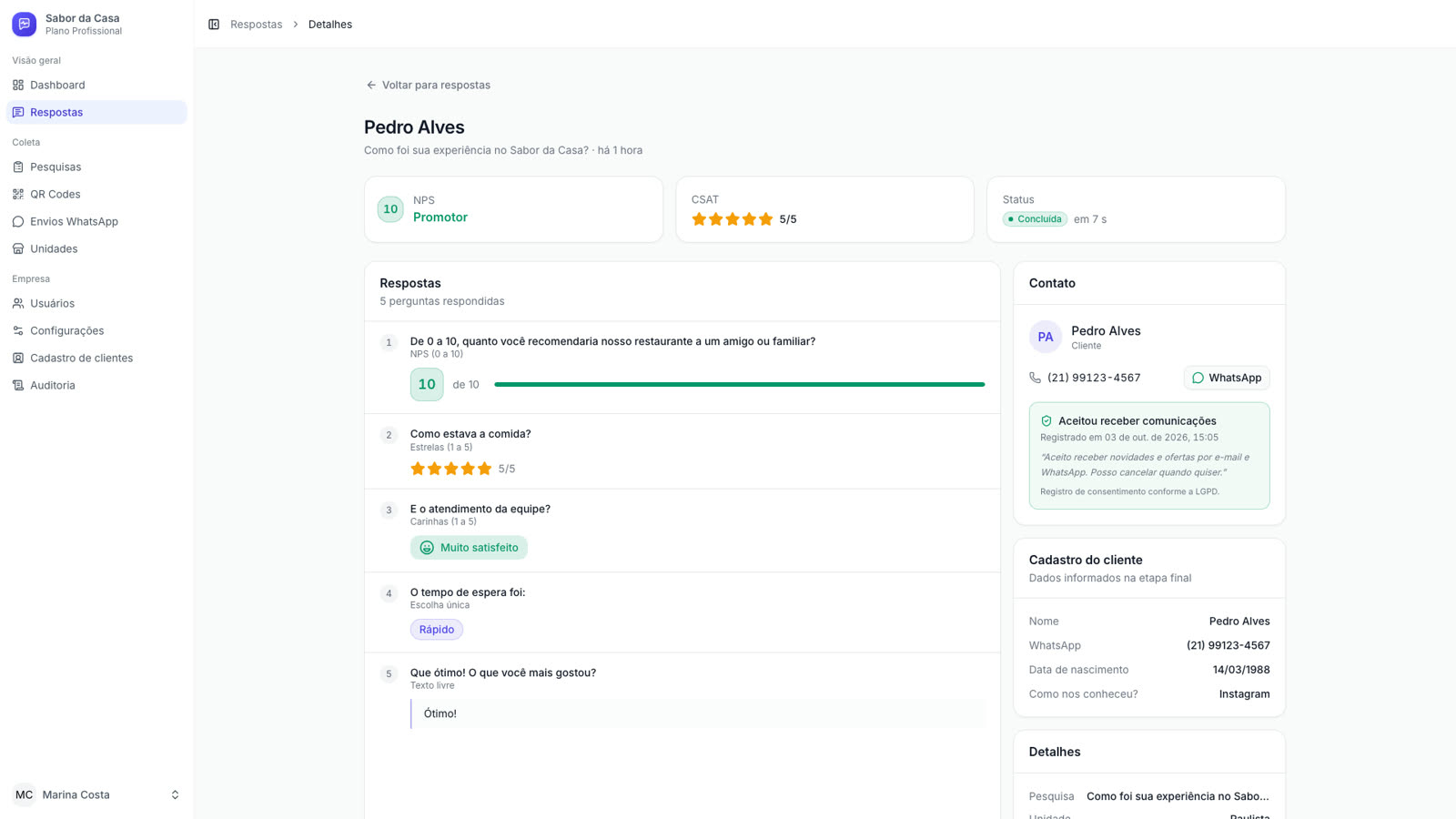1456x819 pixels.
Task: Click Aceitou receber comunicações heading
Action: [1137, 421]
